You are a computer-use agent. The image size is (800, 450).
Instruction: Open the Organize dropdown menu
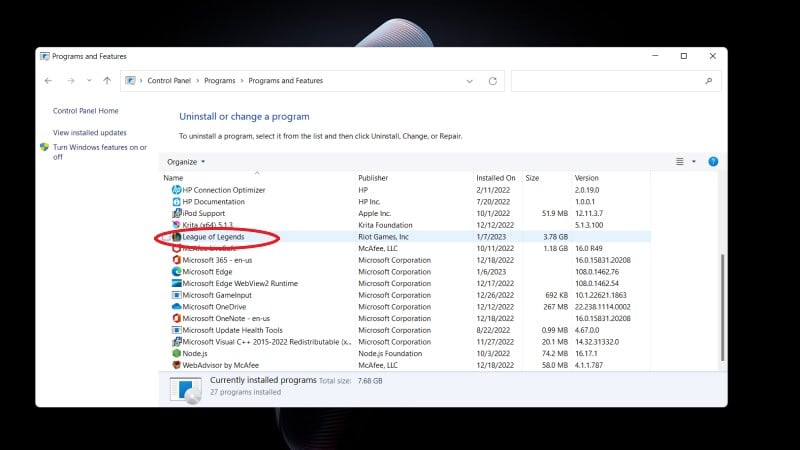[x=186, y=161]
